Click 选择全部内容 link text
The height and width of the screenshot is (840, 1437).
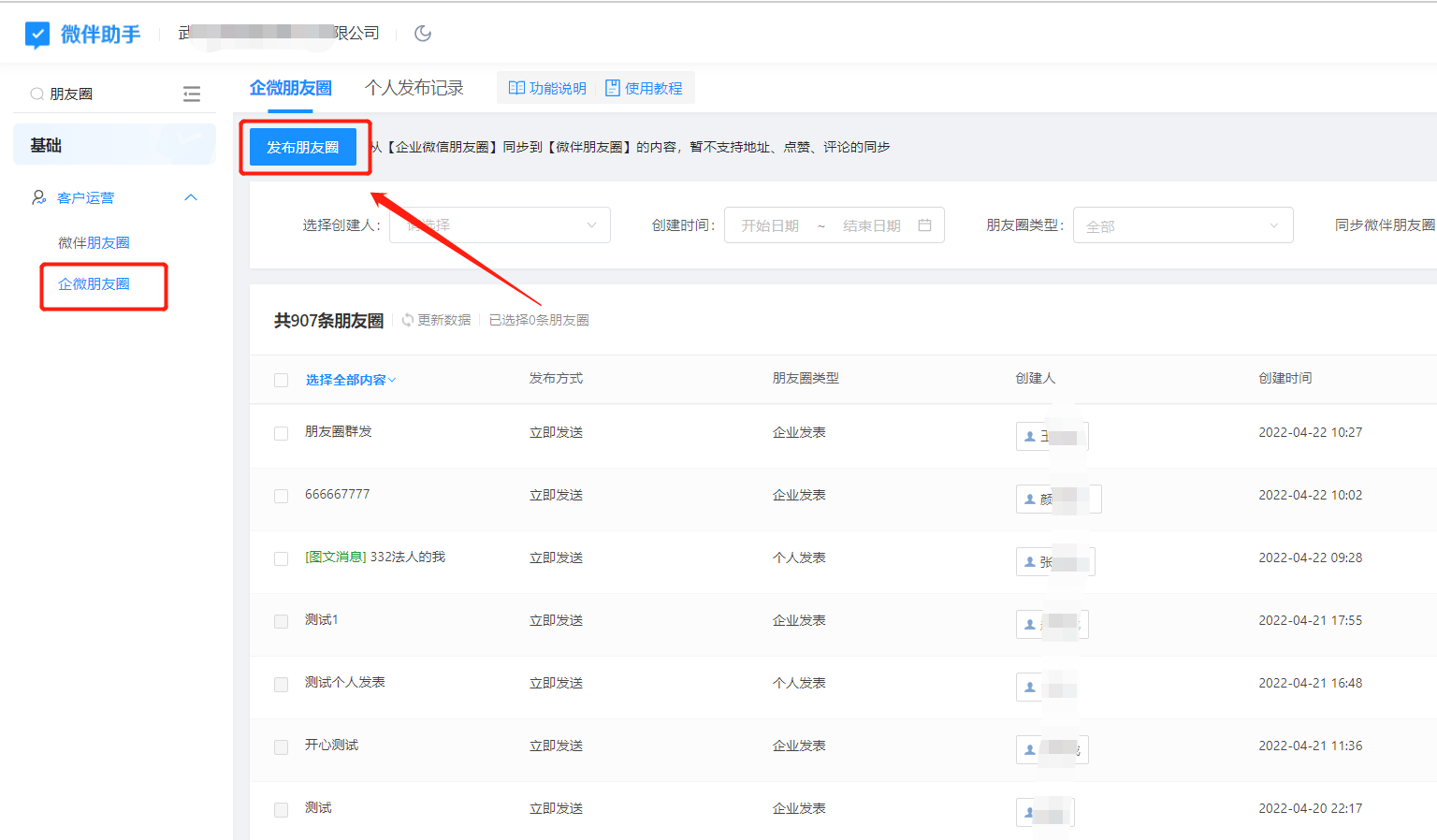tap(345, 380)
